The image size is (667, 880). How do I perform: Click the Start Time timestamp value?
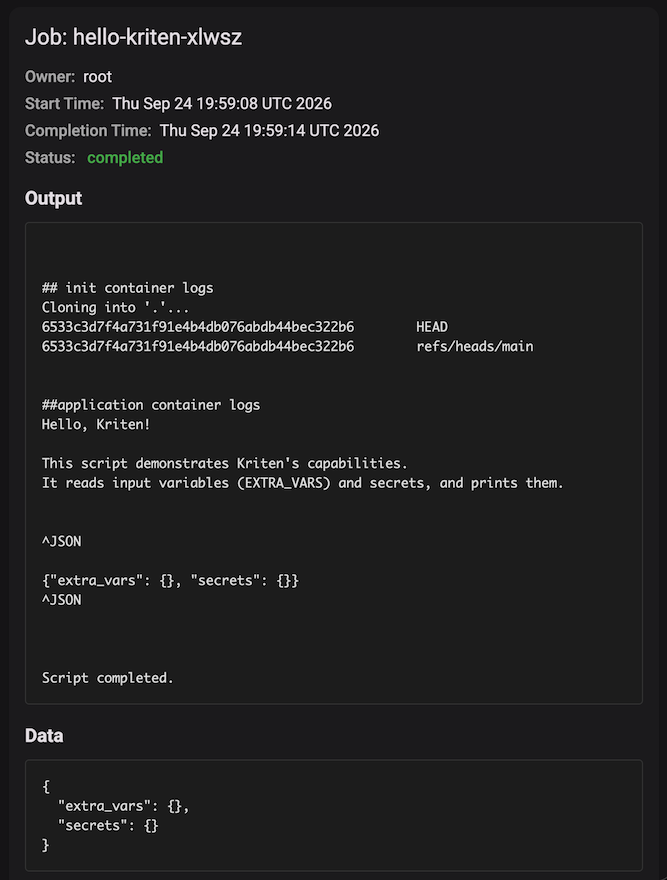click(222, 103)
